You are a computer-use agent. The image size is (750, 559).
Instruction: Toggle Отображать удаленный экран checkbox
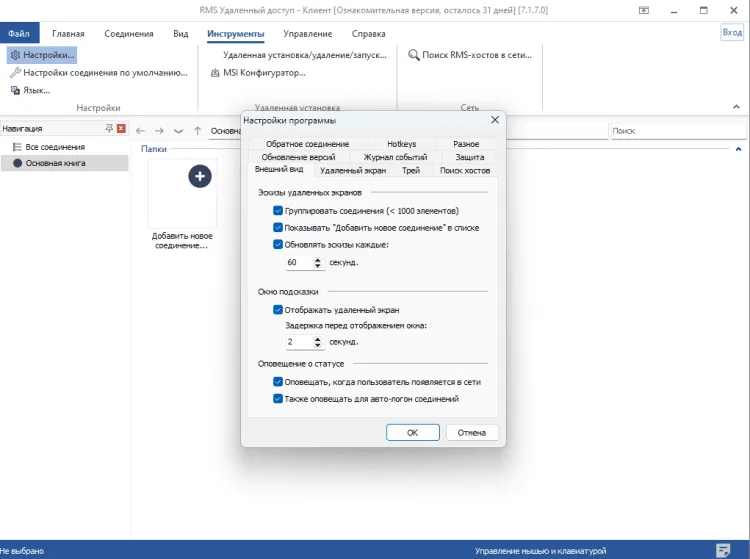click(278, 309)
